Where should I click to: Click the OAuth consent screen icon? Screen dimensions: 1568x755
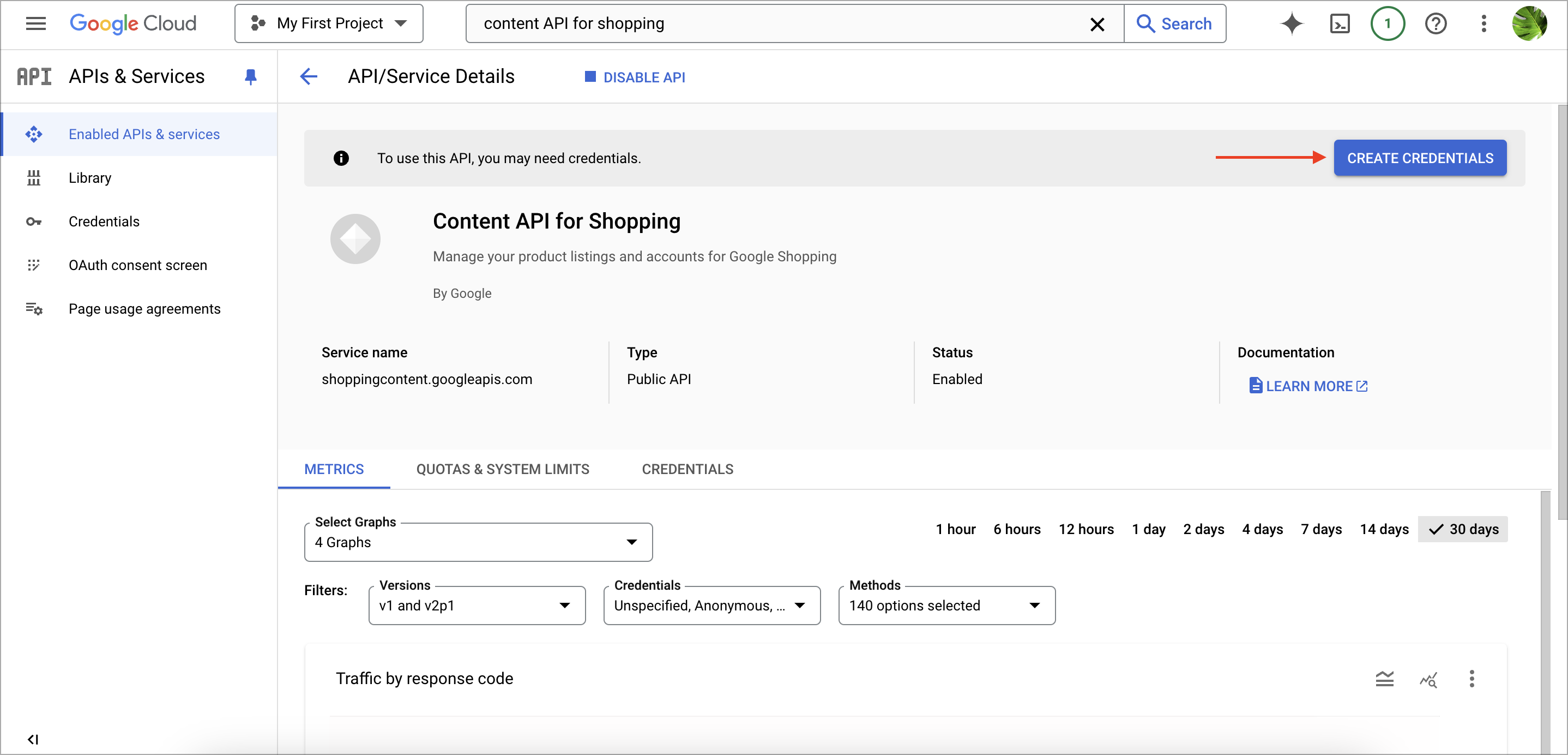(x=34, y=266)
